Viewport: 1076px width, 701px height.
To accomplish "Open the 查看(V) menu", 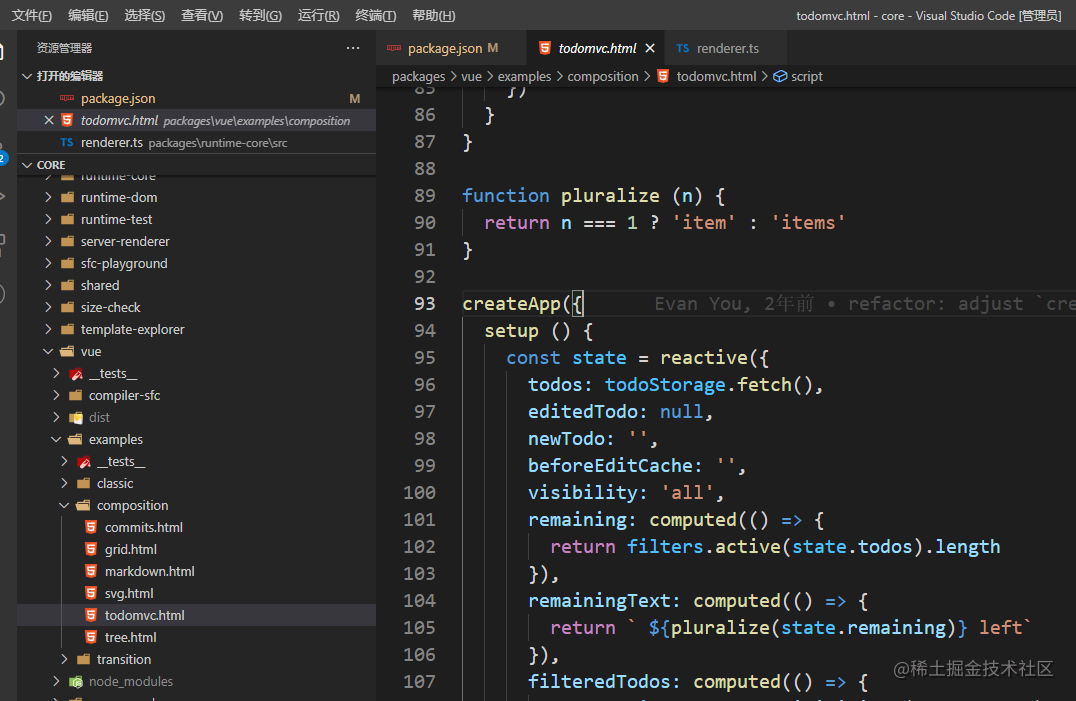I will click(x=202, y=15).
